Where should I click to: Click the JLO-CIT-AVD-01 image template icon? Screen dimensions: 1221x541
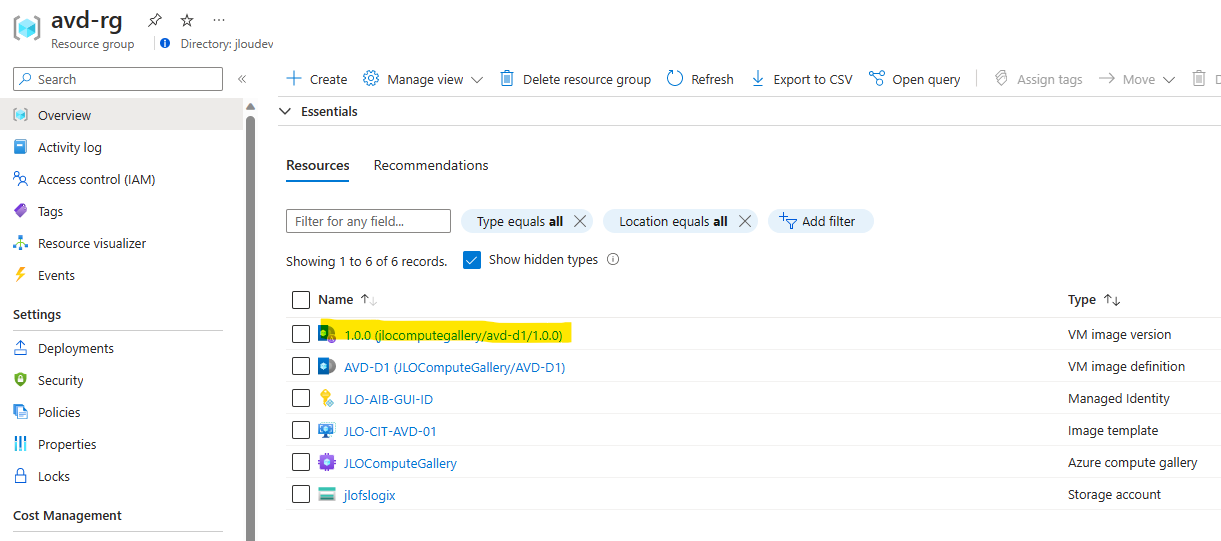[327, 430]
